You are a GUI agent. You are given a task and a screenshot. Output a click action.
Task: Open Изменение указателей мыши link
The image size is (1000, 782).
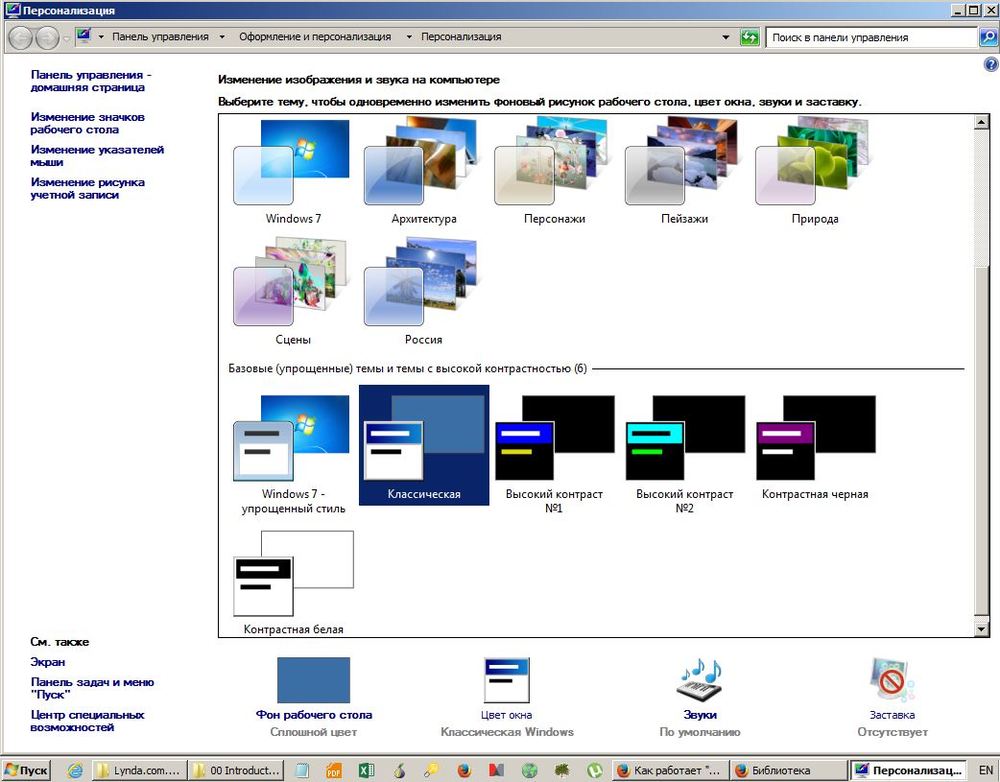click(x=97, y=156)
